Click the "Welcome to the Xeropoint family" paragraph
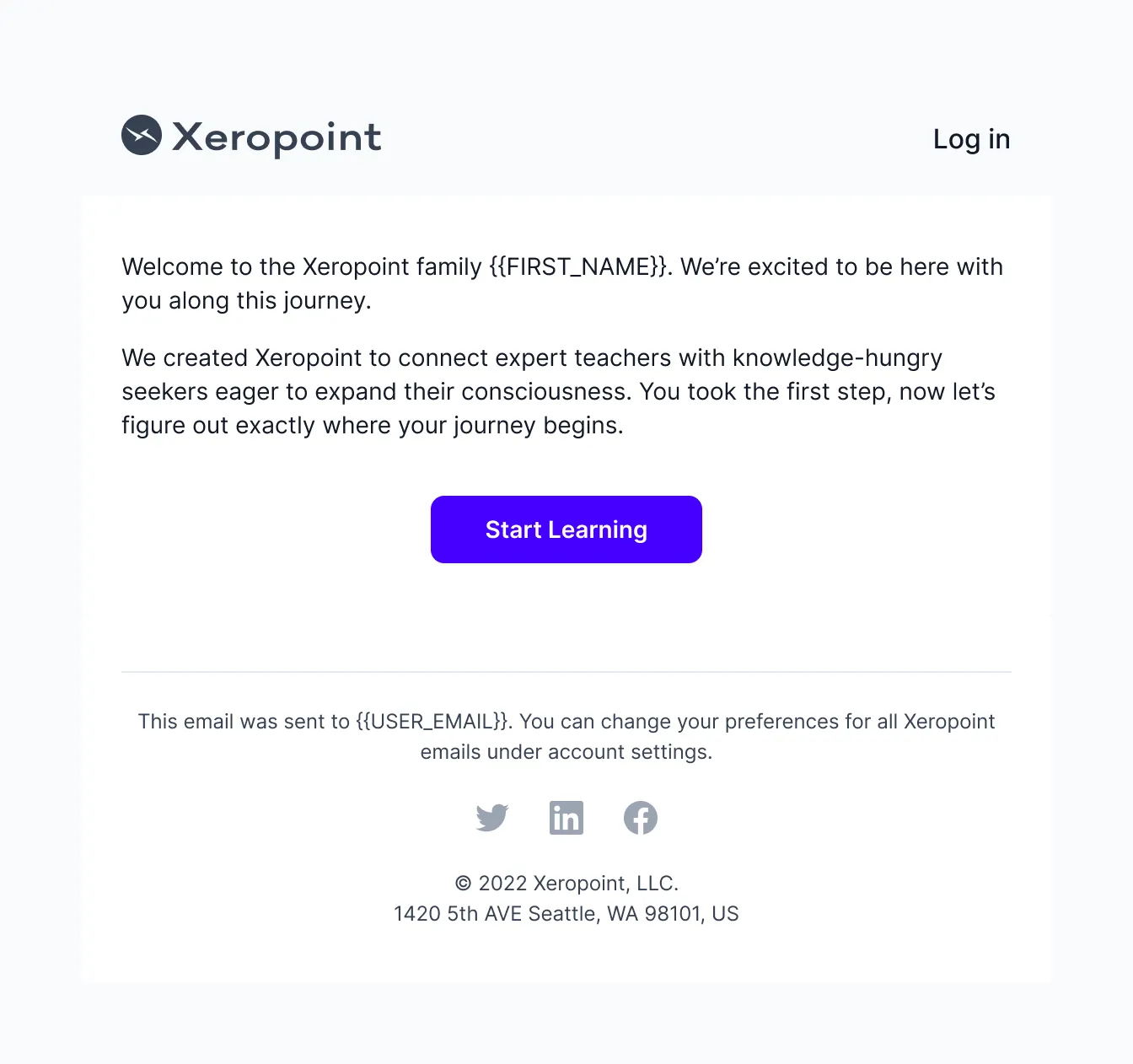The width and height of the screenshot is (1133, 1064). tap(562, 283)
